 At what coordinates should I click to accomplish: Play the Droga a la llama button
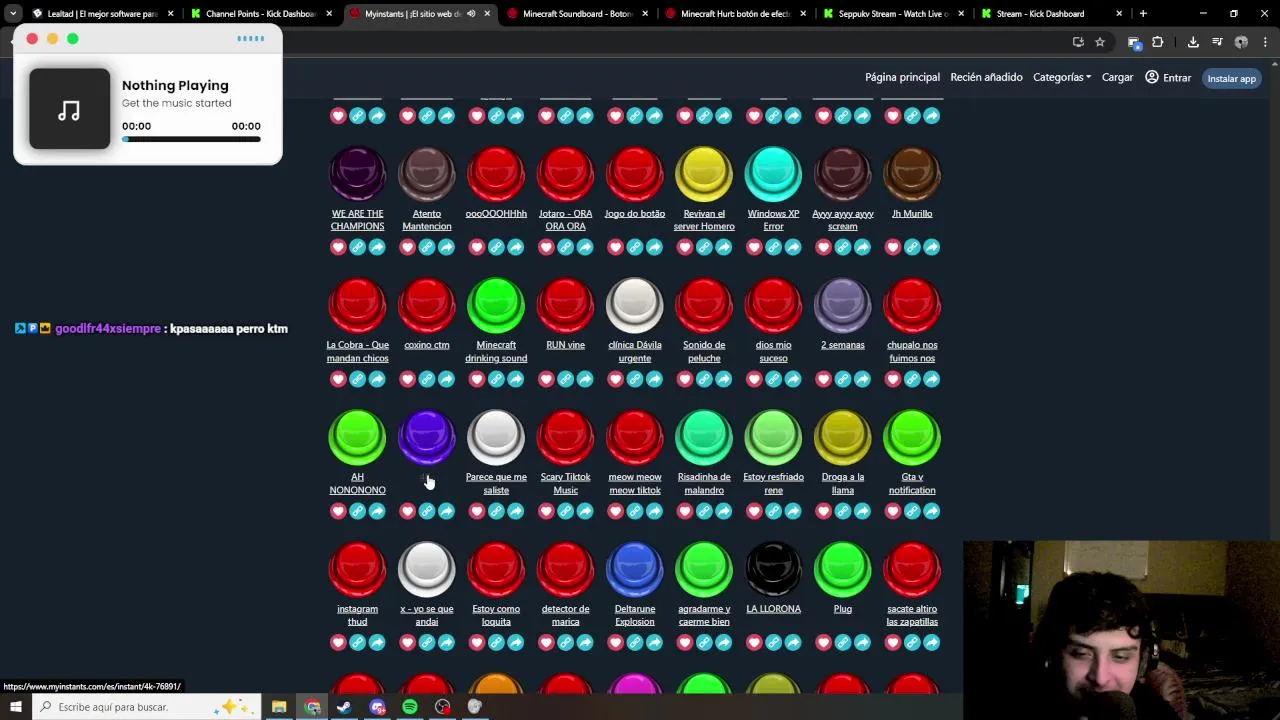pos(843,437)
